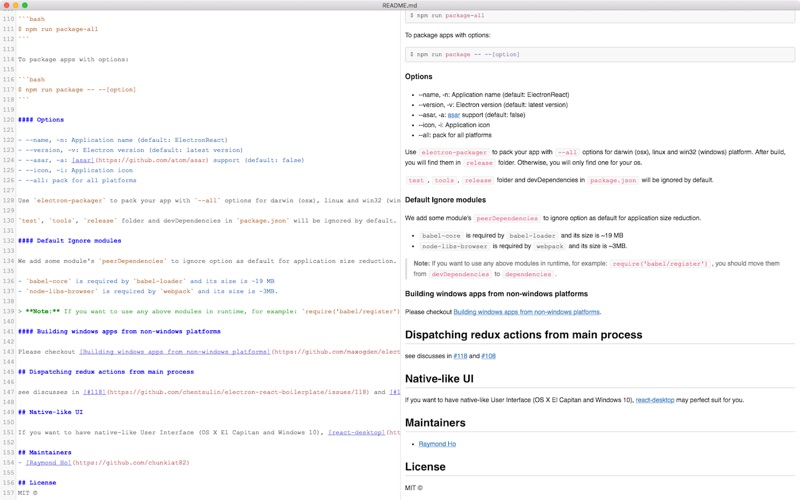Click line number 120 in the gutter
Screen dimensions: 800x500
(8, 120)
